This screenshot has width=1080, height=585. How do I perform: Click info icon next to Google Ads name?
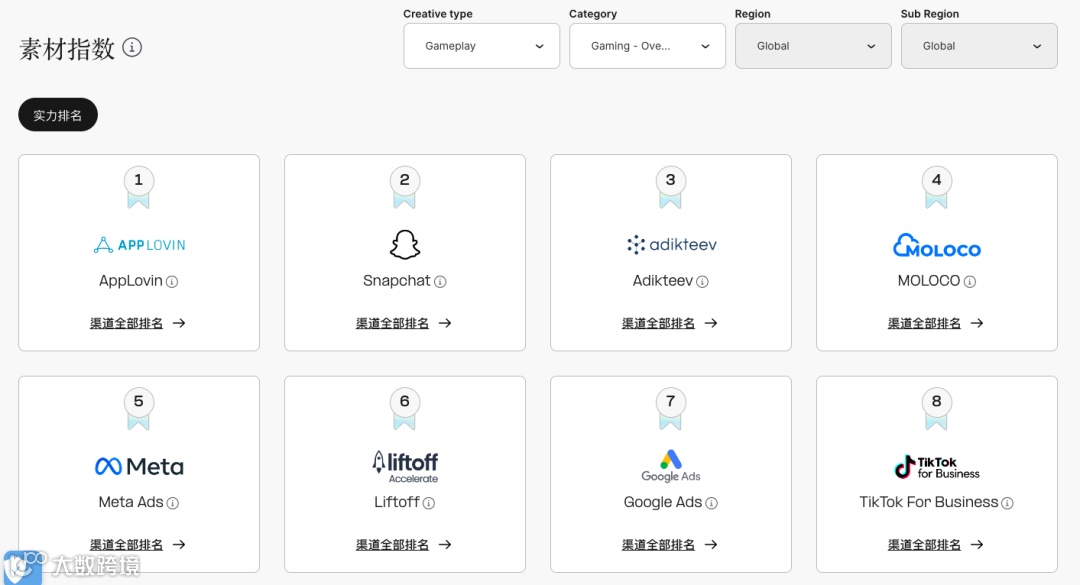click(712, 503)
